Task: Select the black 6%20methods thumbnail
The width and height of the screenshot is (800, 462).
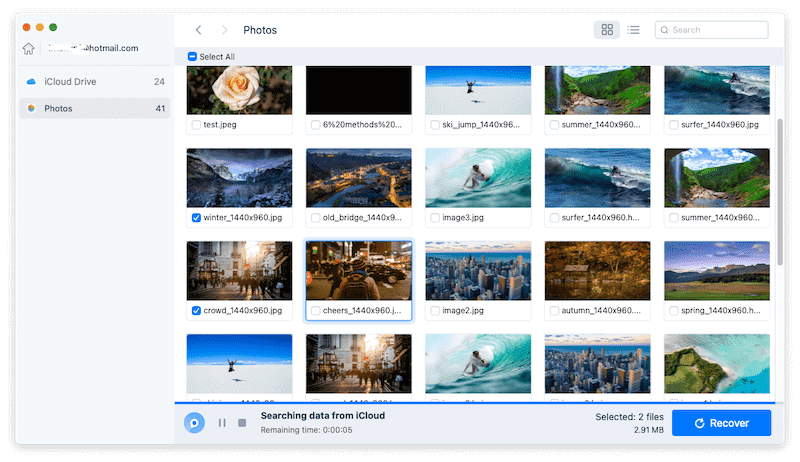Action: tap(359, 90)
